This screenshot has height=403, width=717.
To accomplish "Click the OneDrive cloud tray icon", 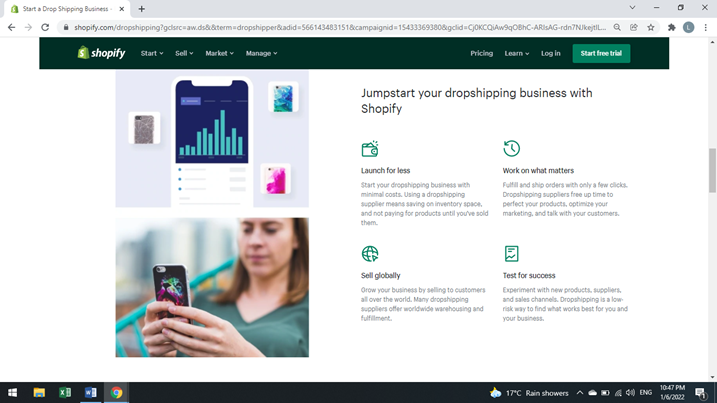I will [x=593, y=393].
